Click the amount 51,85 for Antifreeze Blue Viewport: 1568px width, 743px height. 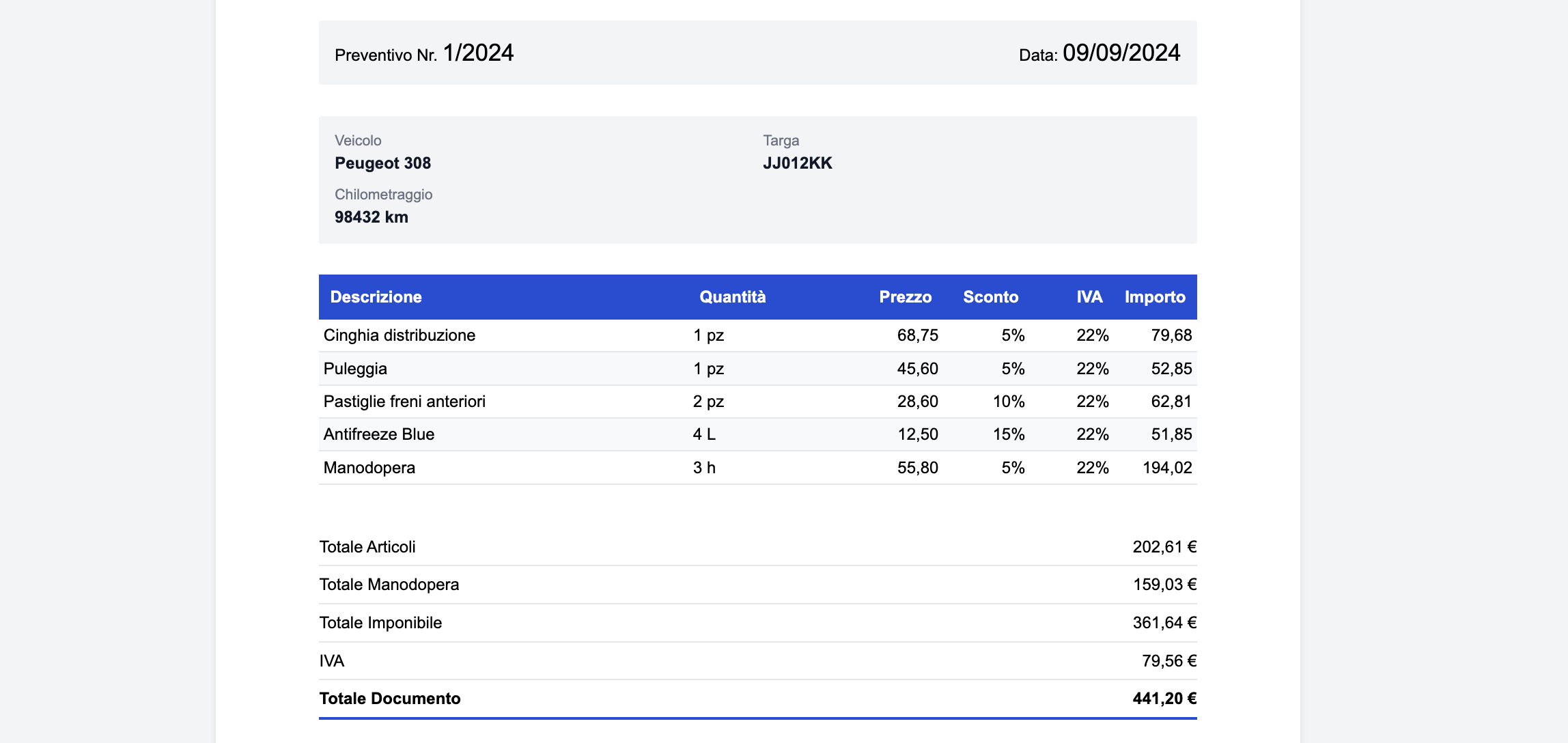click(x=1171, y=434)
